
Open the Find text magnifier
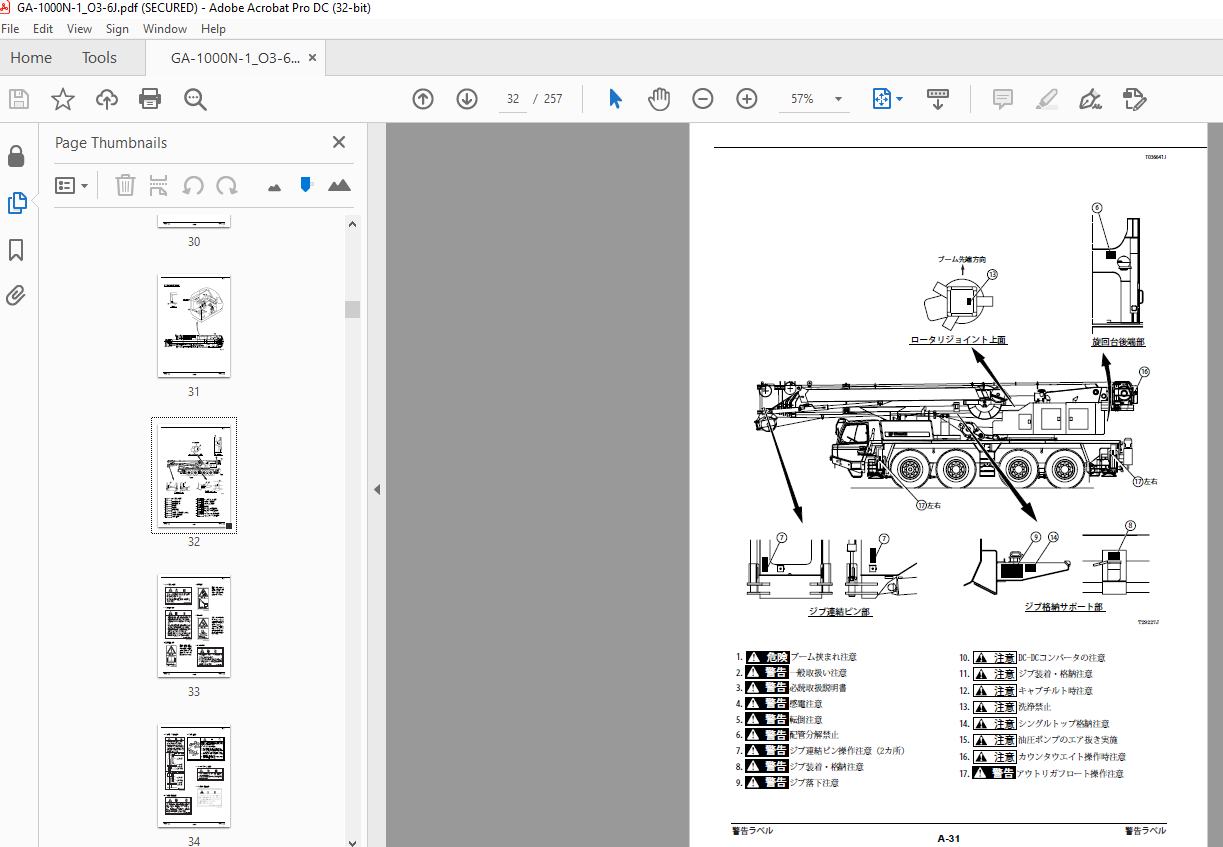point(195,99)
